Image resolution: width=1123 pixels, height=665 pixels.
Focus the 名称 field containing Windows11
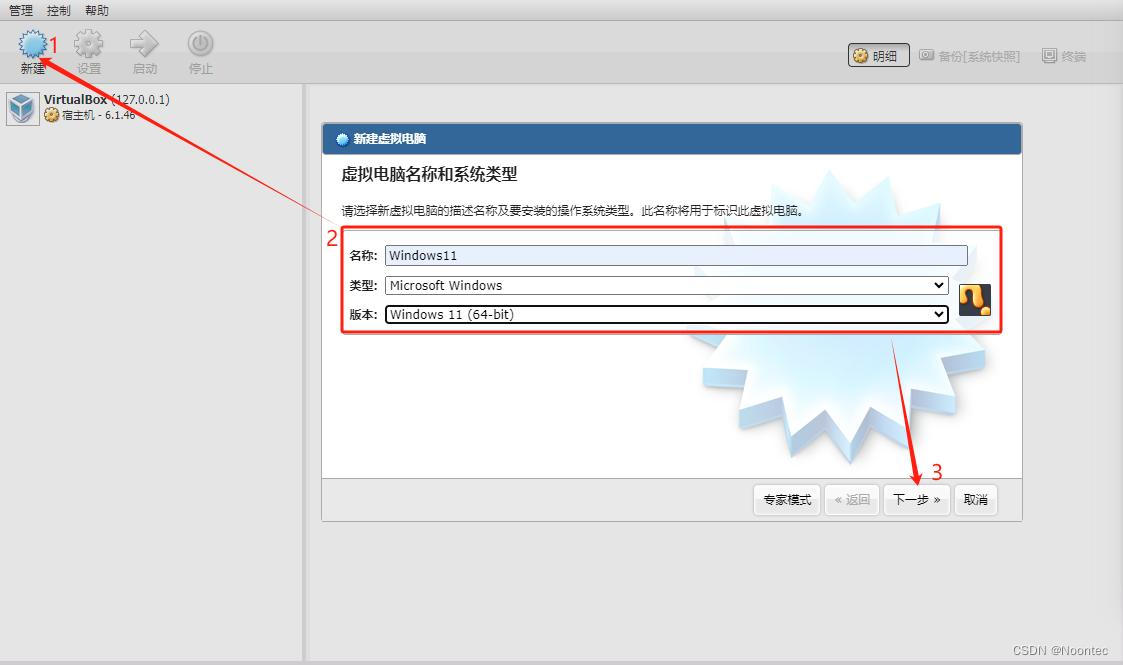676,256
